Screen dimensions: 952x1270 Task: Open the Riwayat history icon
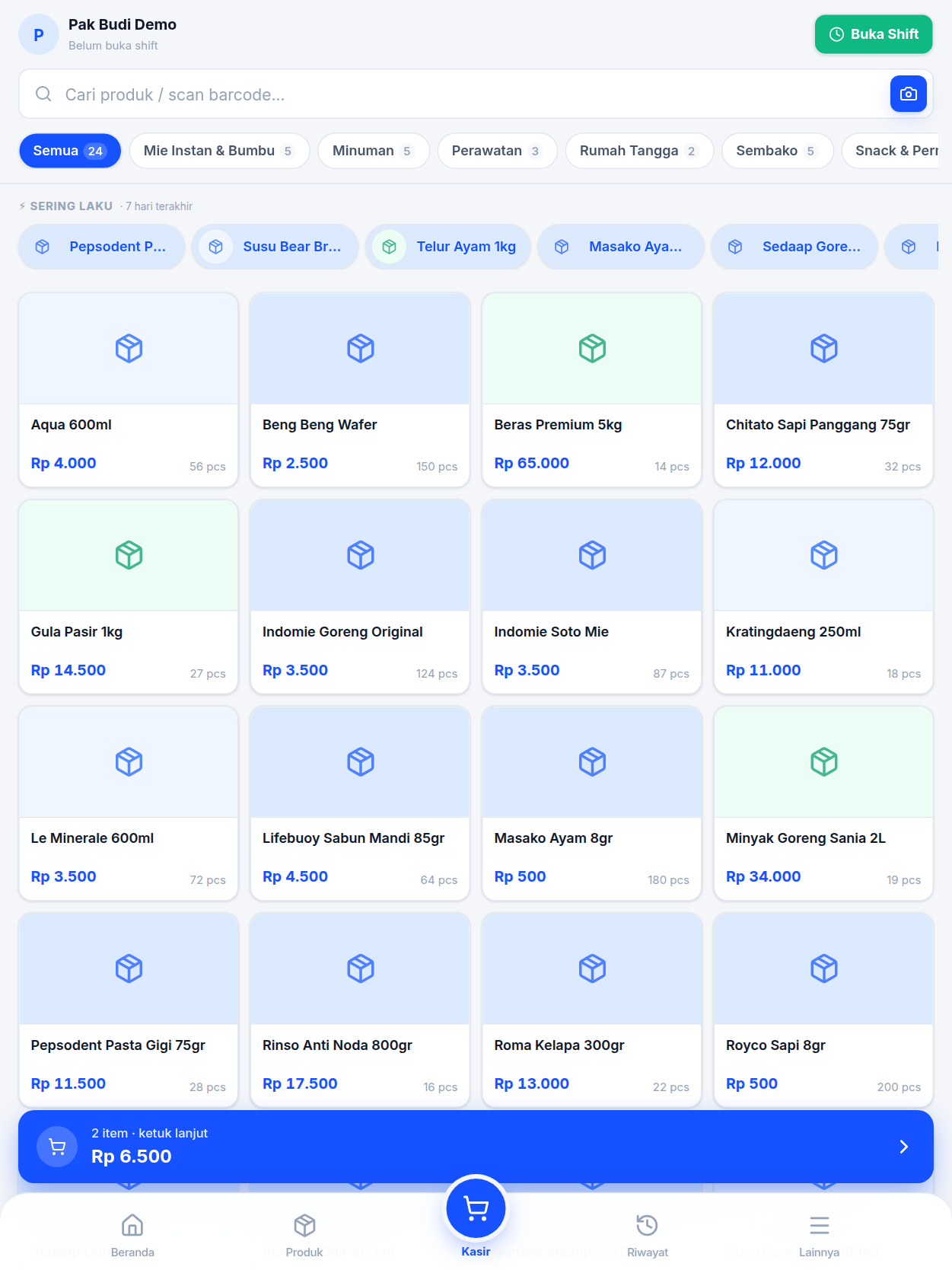pyautogui.click(x=648, y=1225)
